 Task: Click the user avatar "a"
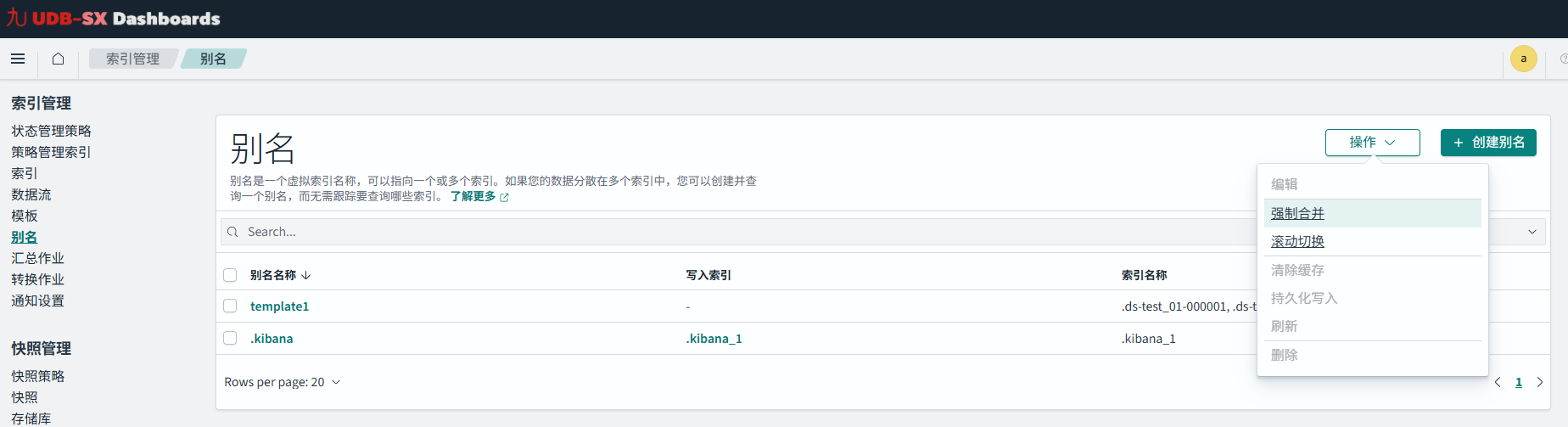click(x=1523, y=59)
